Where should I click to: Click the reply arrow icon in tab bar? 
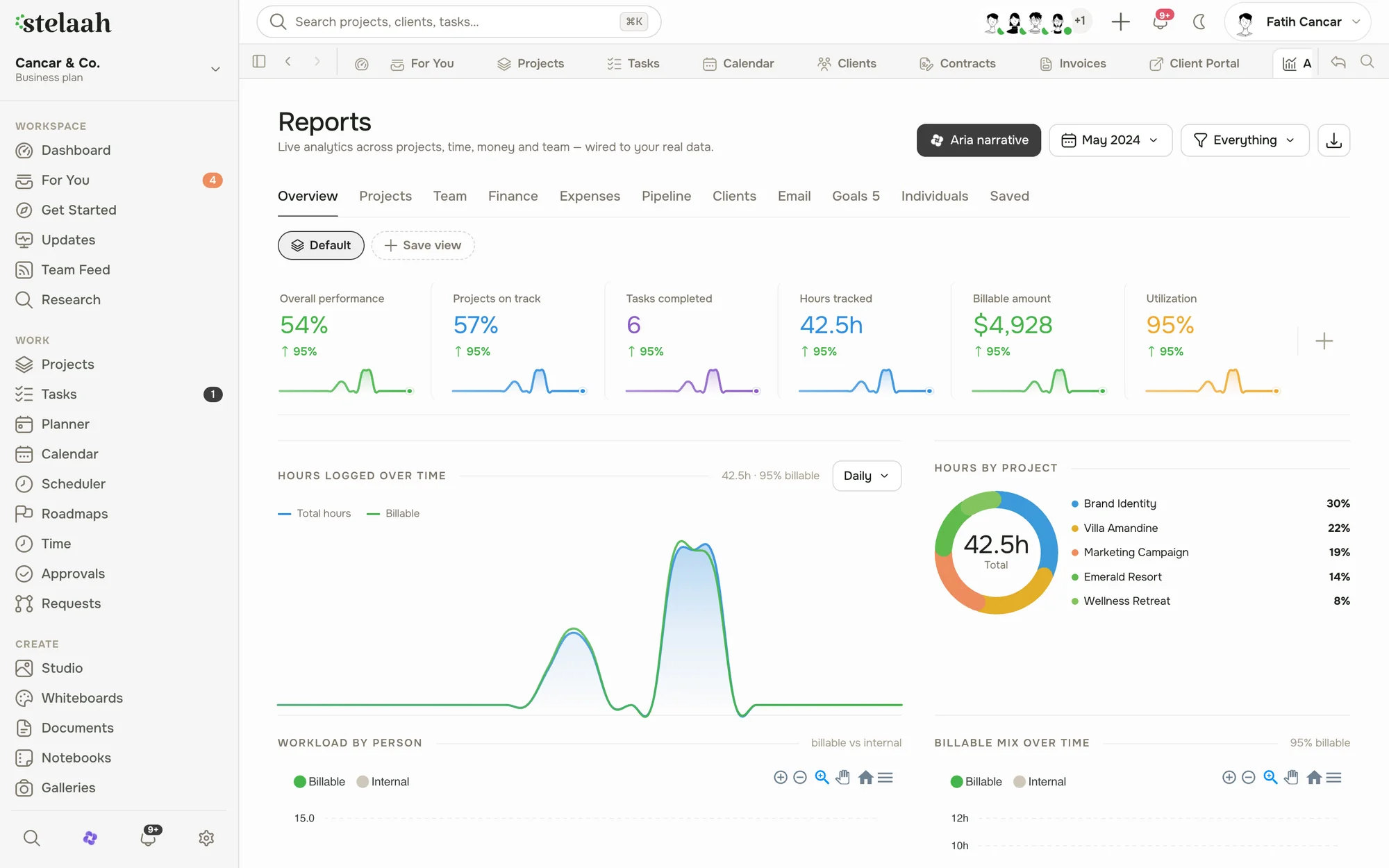(1338, 62)
